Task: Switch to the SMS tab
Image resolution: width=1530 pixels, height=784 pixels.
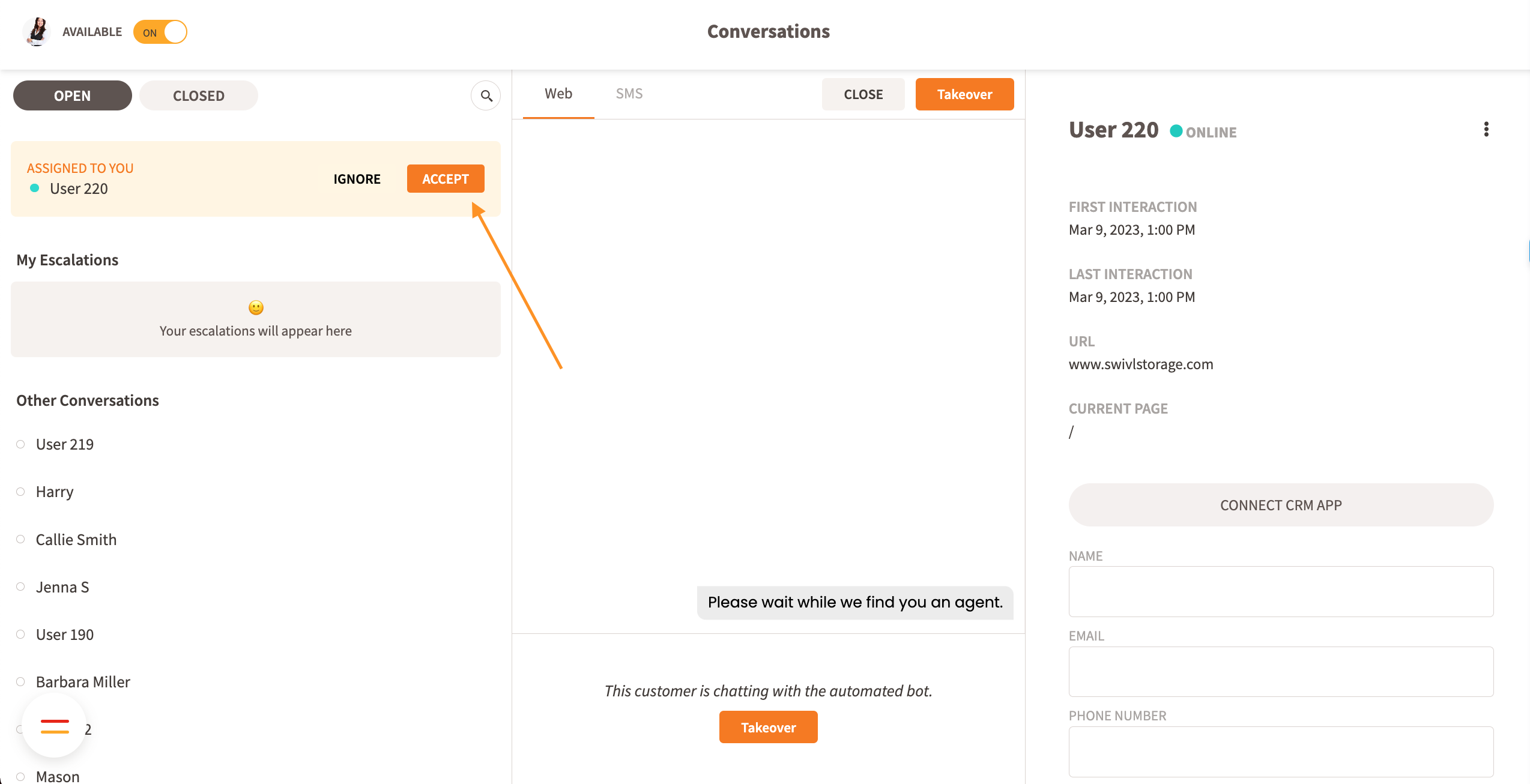Action: click(629, 94)
